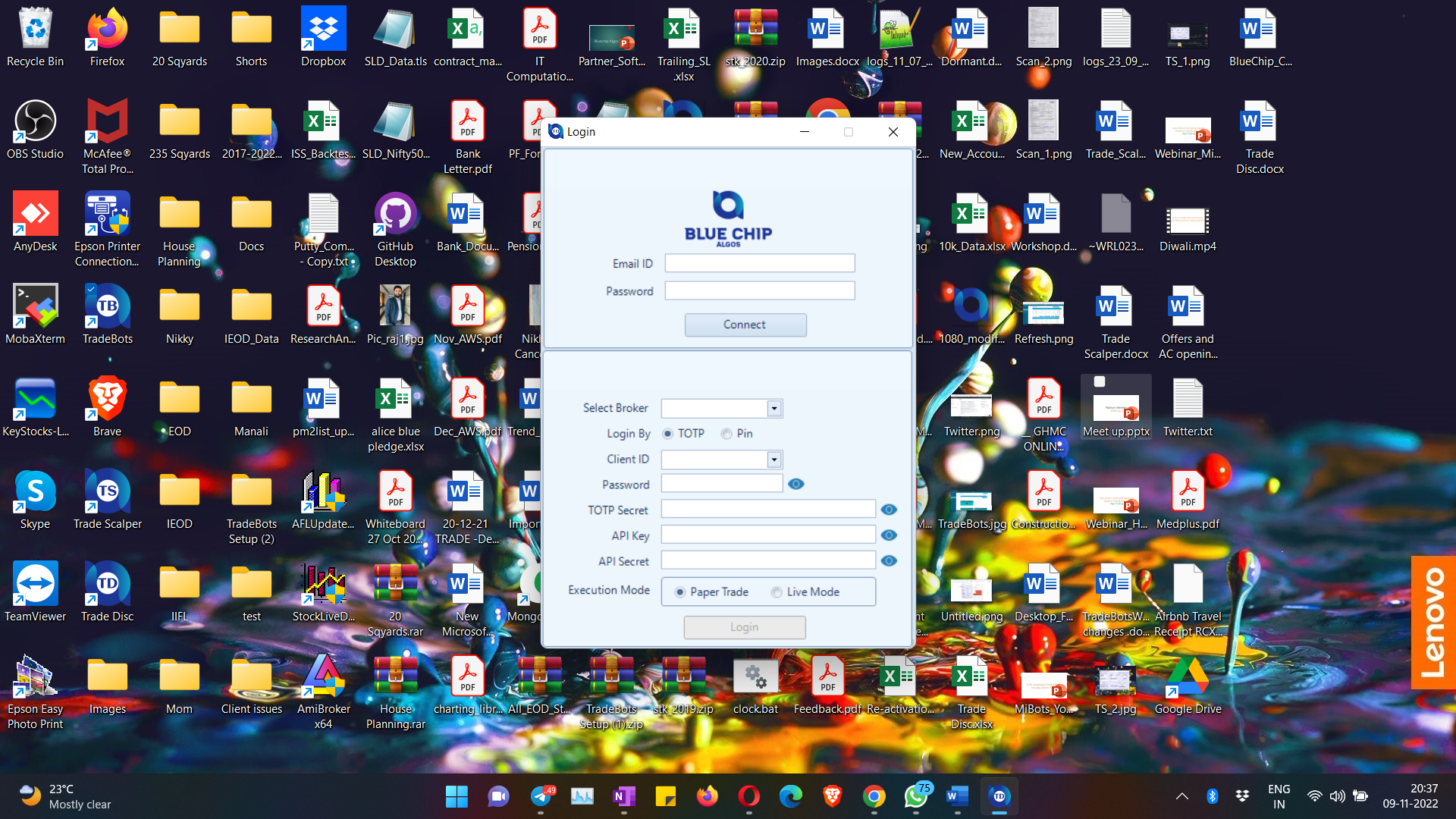
Task: Click the Connect button
Action: (745, 325)
